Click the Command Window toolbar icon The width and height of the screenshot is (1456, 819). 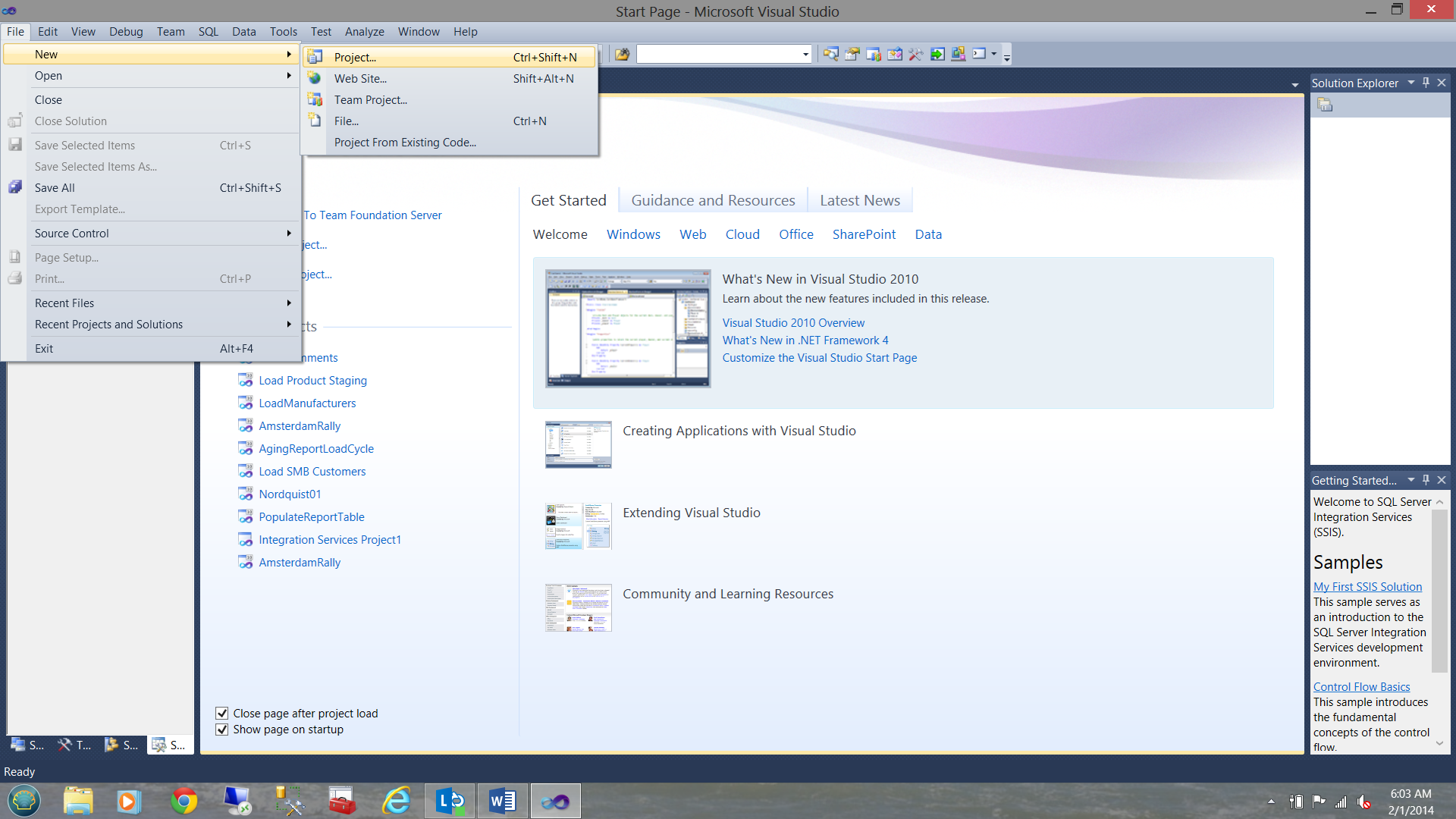point(979,54)
